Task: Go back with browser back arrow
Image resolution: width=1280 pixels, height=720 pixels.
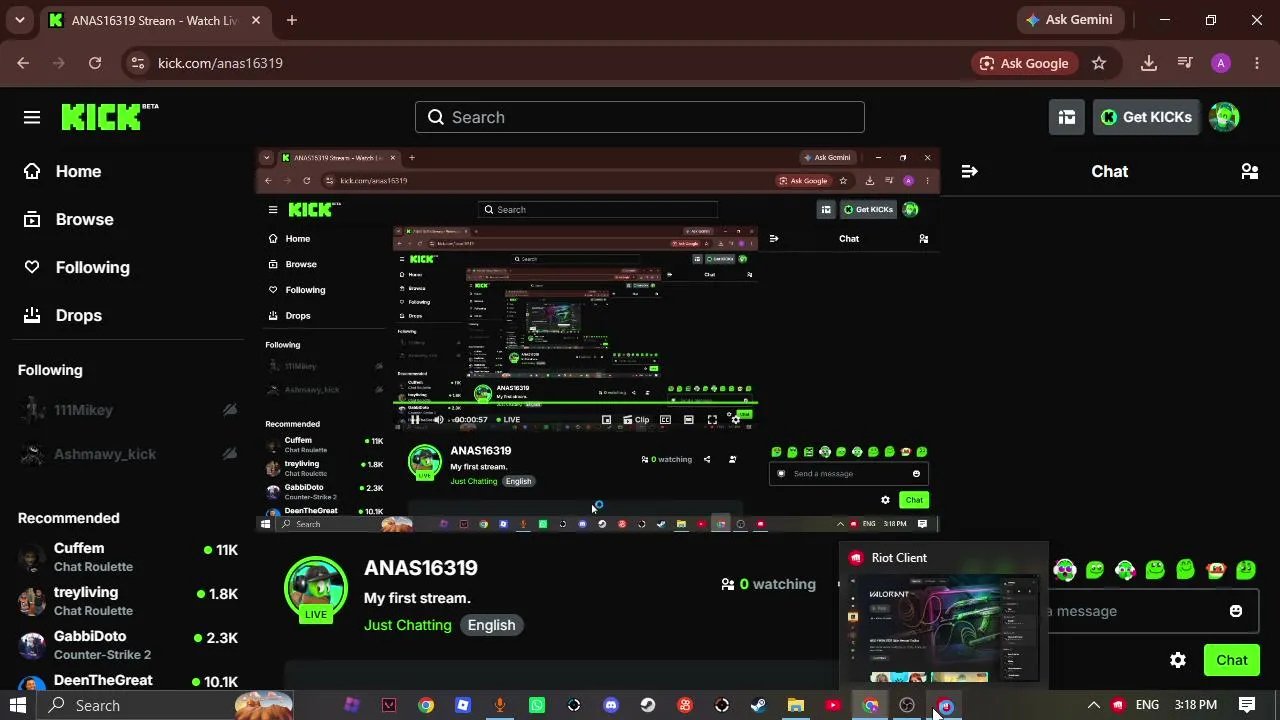Action: [x=23, y=63]
